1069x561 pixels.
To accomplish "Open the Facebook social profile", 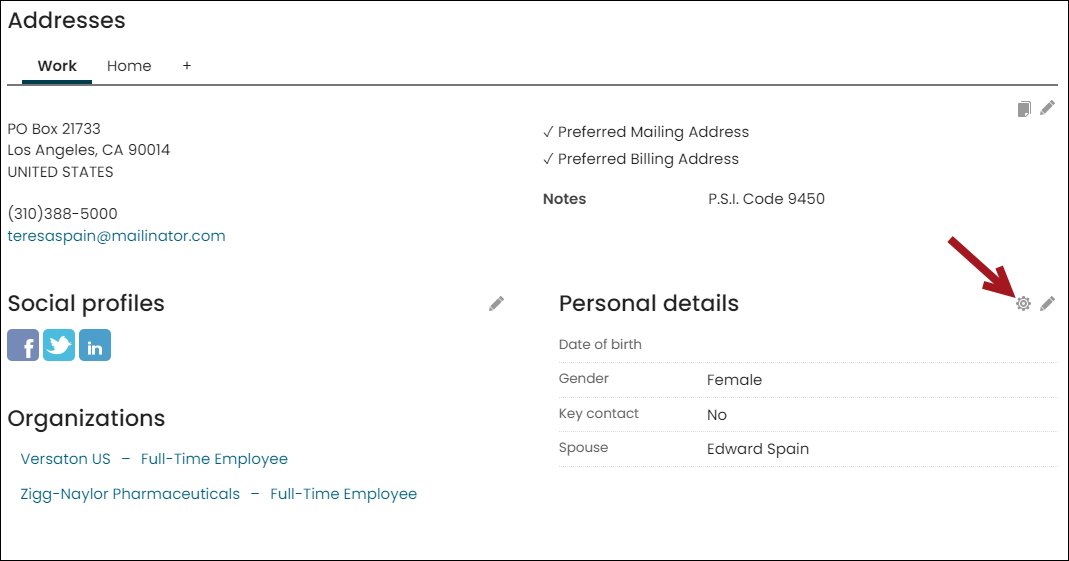I will (23, 345).
